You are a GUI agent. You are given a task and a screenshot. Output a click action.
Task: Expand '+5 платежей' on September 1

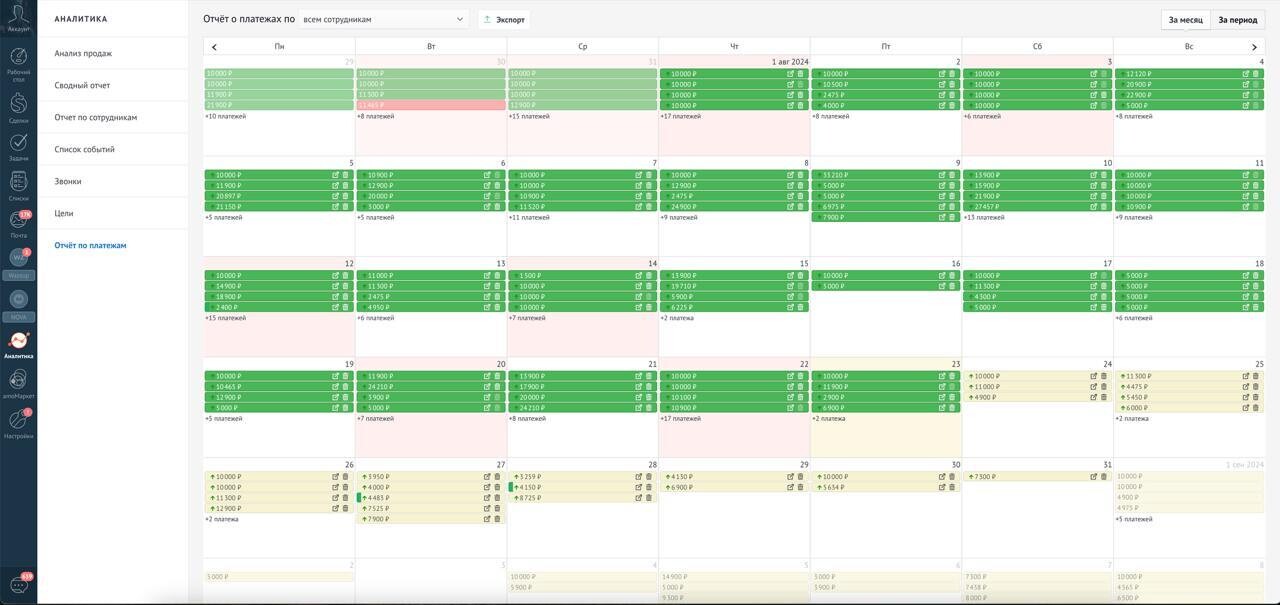pyautogui.click(x=1134, y=519)
